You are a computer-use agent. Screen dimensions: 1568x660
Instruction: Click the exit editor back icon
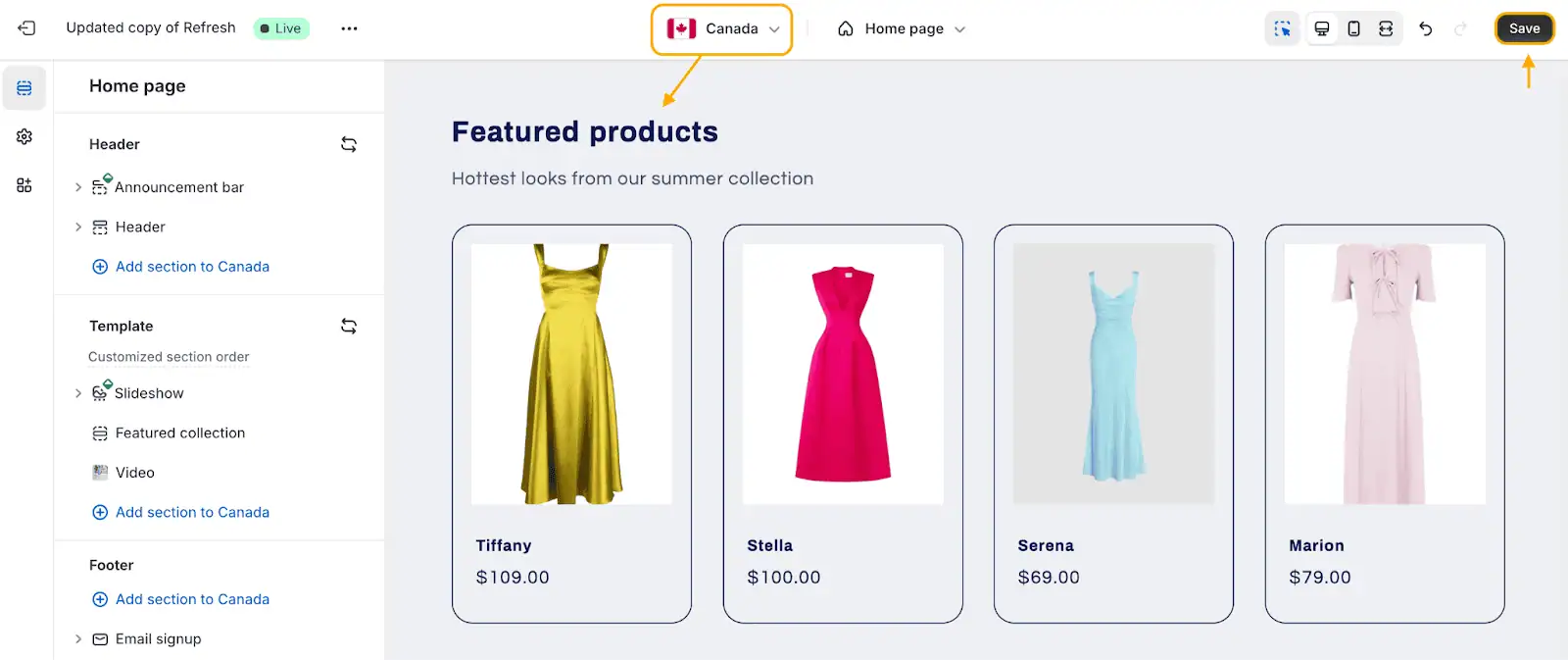(x=26, y=28)
